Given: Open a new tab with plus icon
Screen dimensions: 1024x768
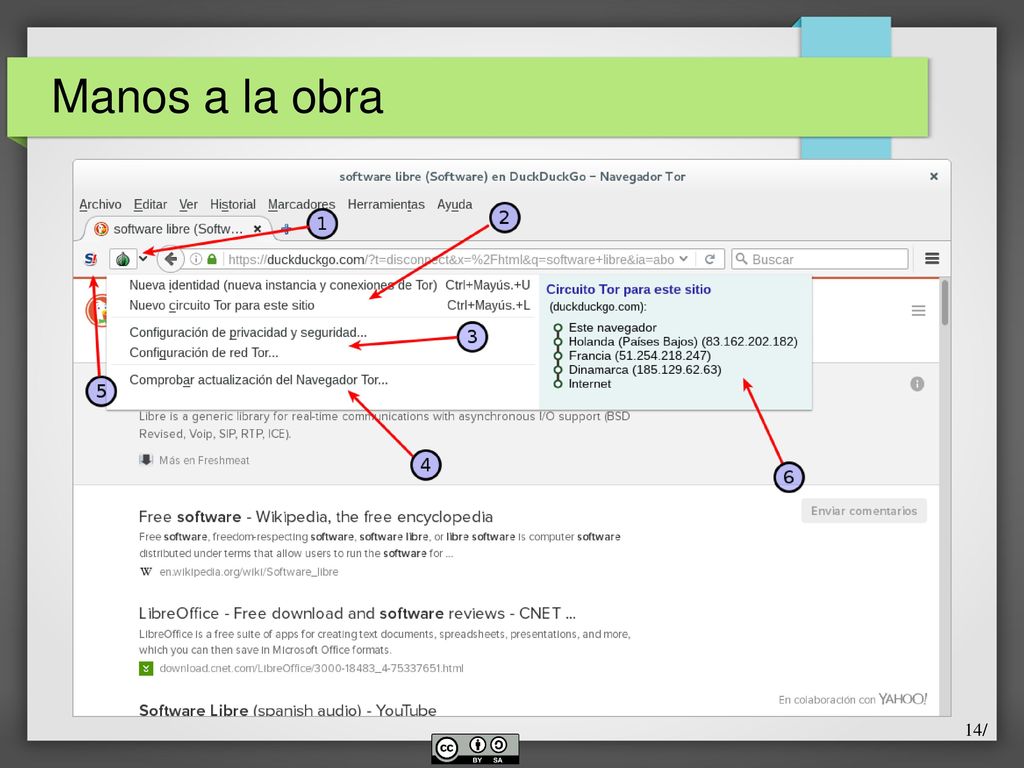Looking at the screenshot, I should pyautogui.click(x=285, y=229).
